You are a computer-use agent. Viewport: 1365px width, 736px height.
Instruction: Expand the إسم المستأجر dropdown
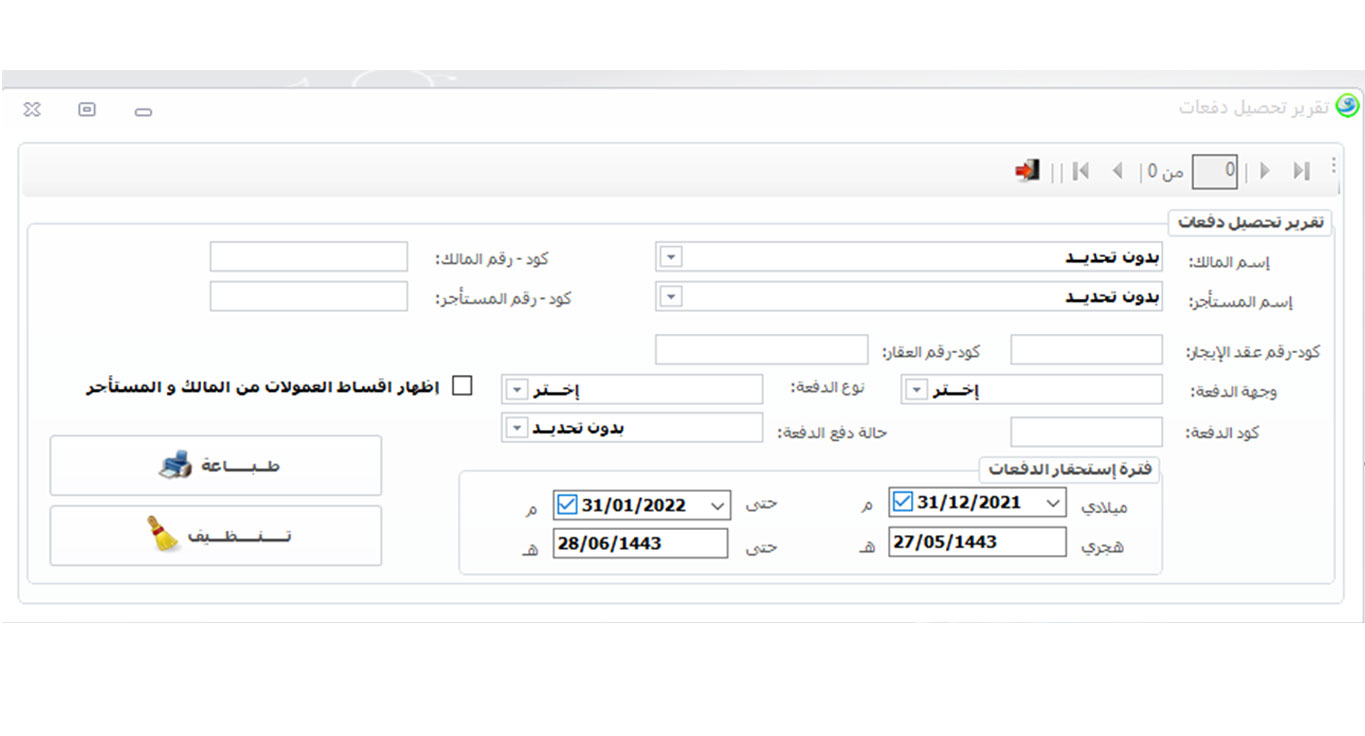click(x=672, y=297)
